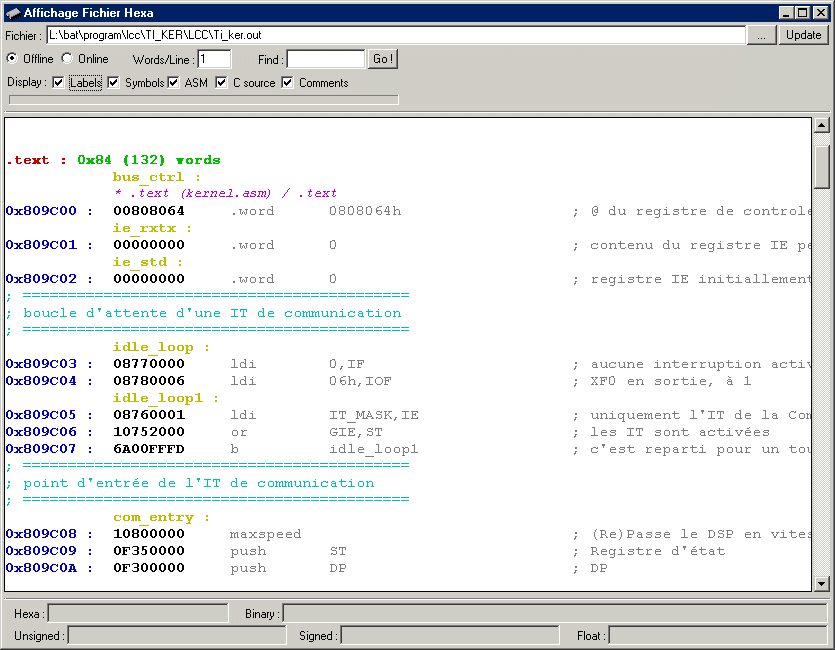The image size is (835, 650).
Task: Toggle the C source checkbox
Action: [222, 83]
